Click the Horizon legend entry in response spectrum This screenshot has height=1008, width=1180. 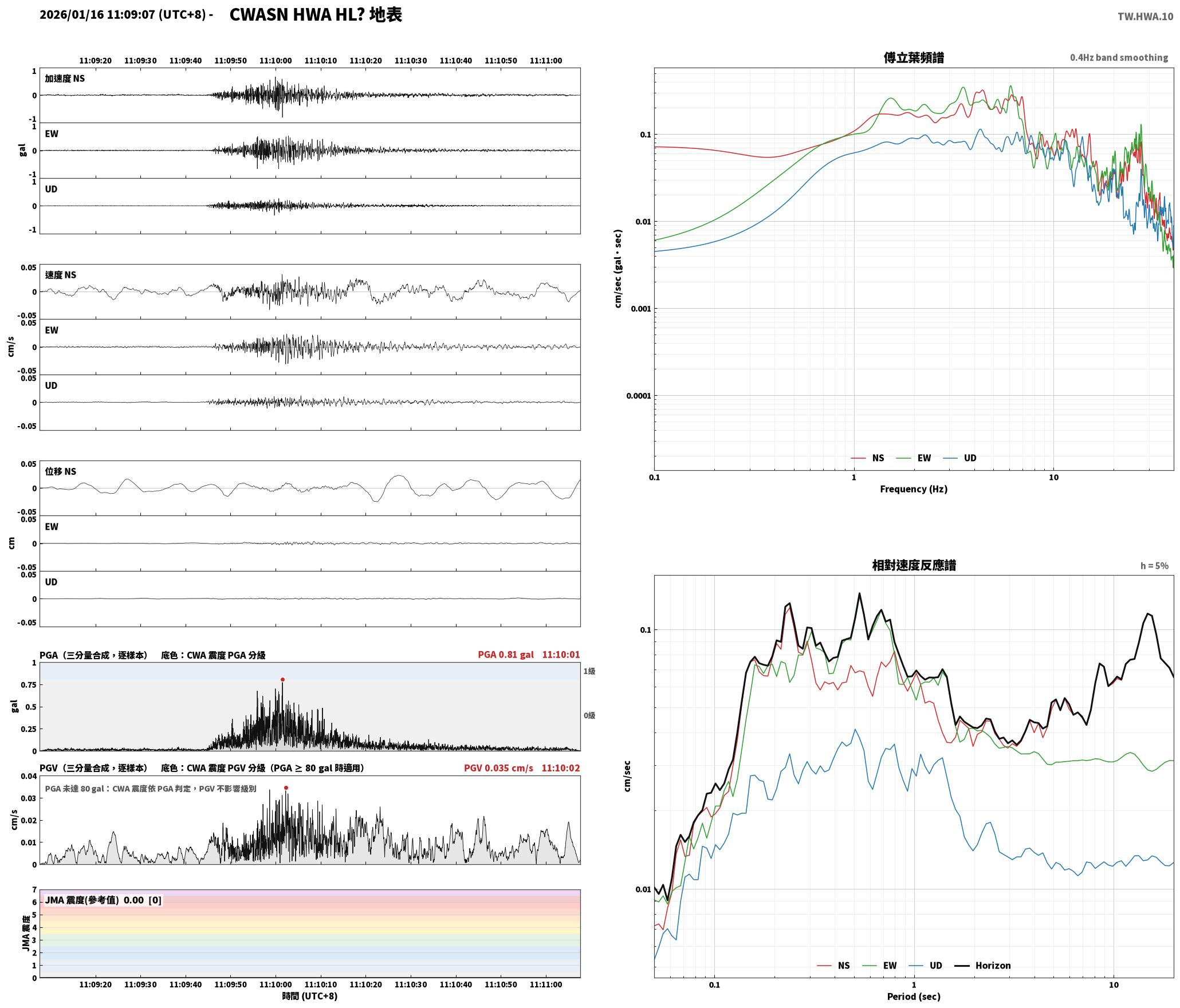(x=983, y=966)
